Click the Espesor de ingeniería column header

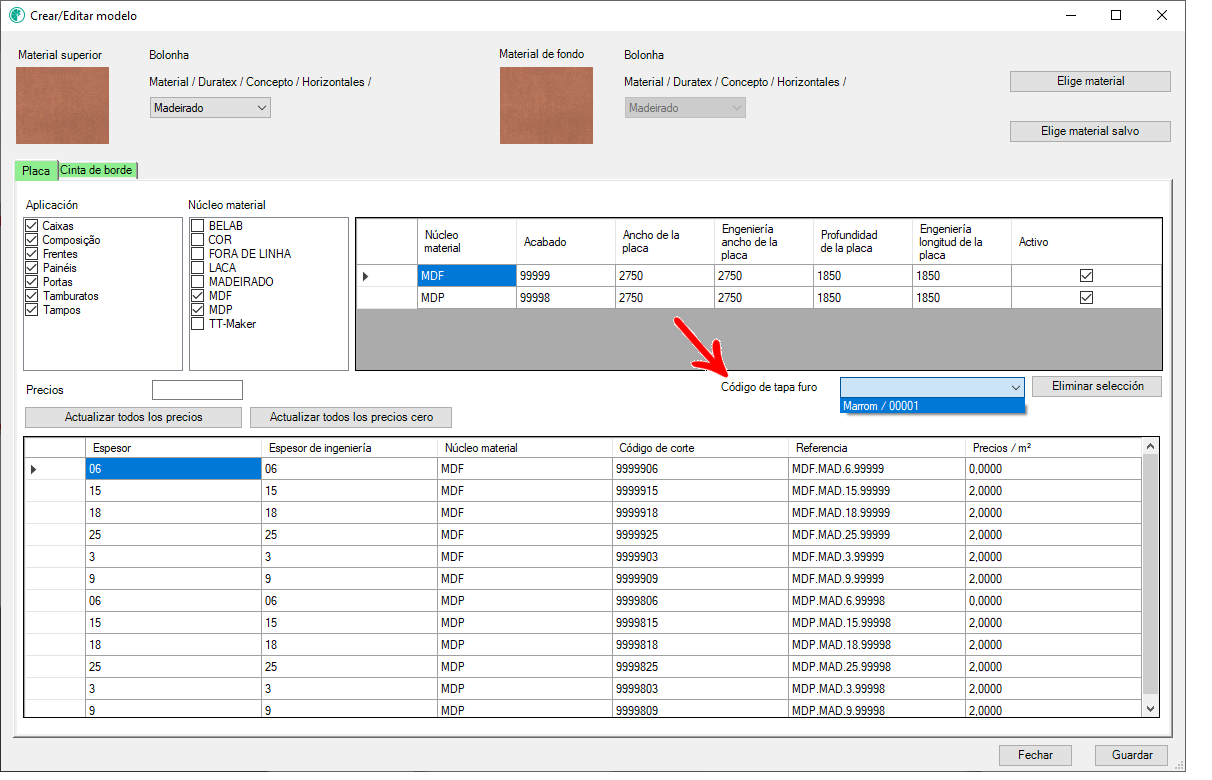(349, 448)
